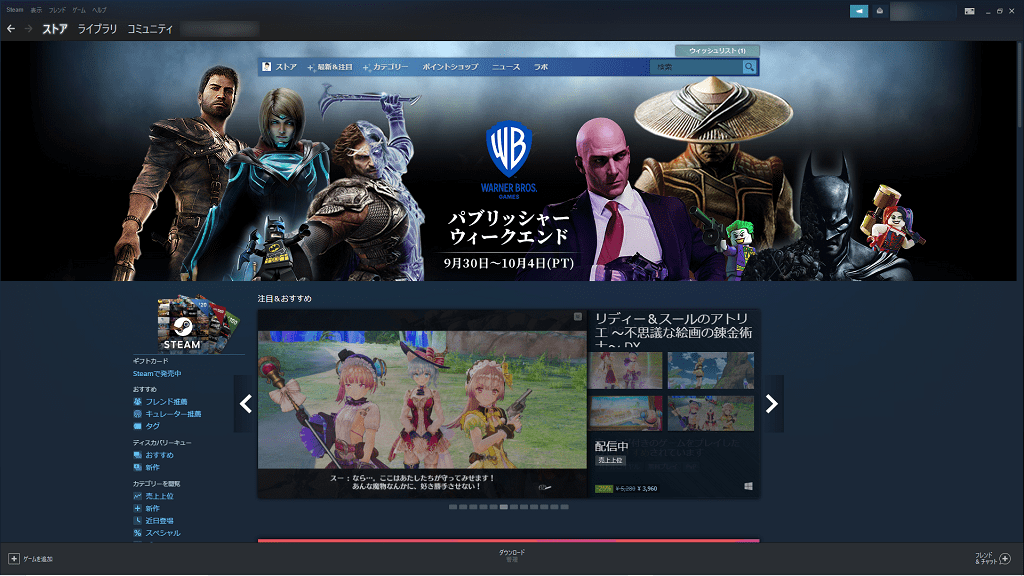
Task: Click the フレンド推薦 icon
Action: click(x=137, y=402)
